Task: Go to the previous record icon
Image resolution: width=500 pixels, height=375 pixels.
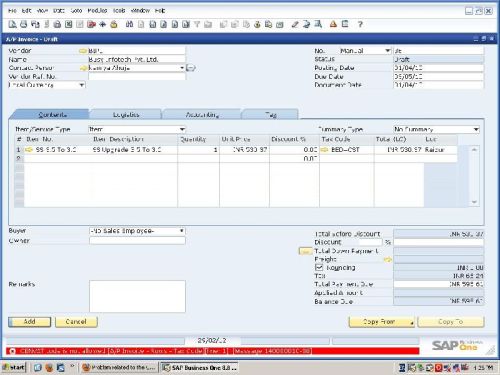Action: 164,24
